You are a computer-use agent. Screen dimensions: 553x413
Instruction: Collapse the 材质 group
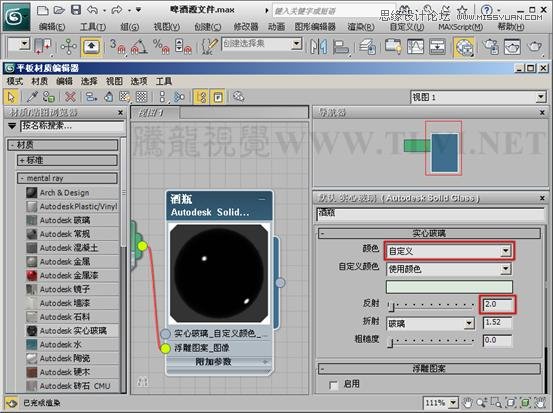point(63,145)
